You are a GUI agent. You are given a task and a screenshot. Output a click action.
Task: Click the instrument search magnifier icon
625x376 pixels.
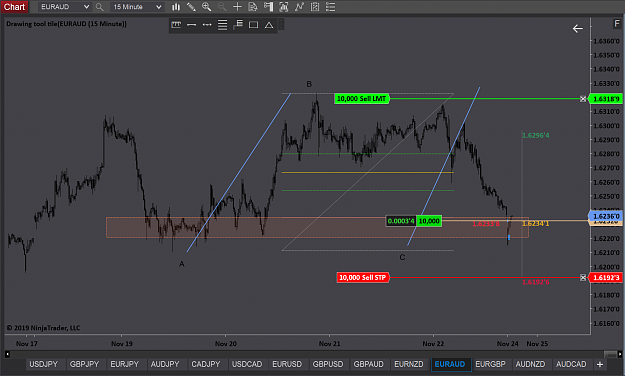coord(100,7)
